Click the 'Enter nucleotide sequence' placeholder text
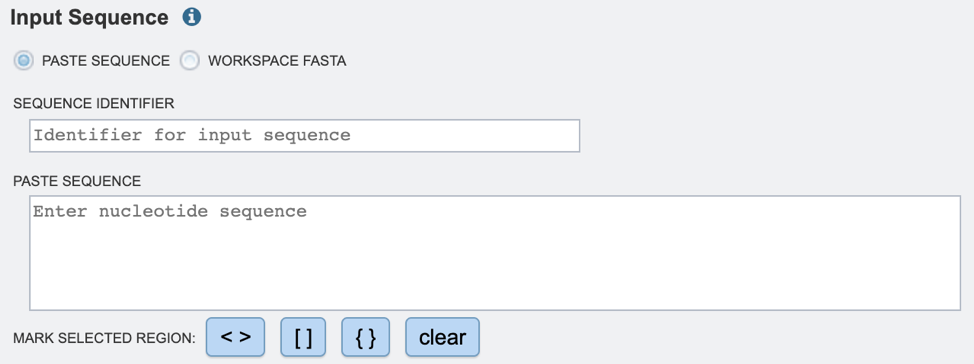The width and height of the screenshot is (974, 364). point(170,211)
